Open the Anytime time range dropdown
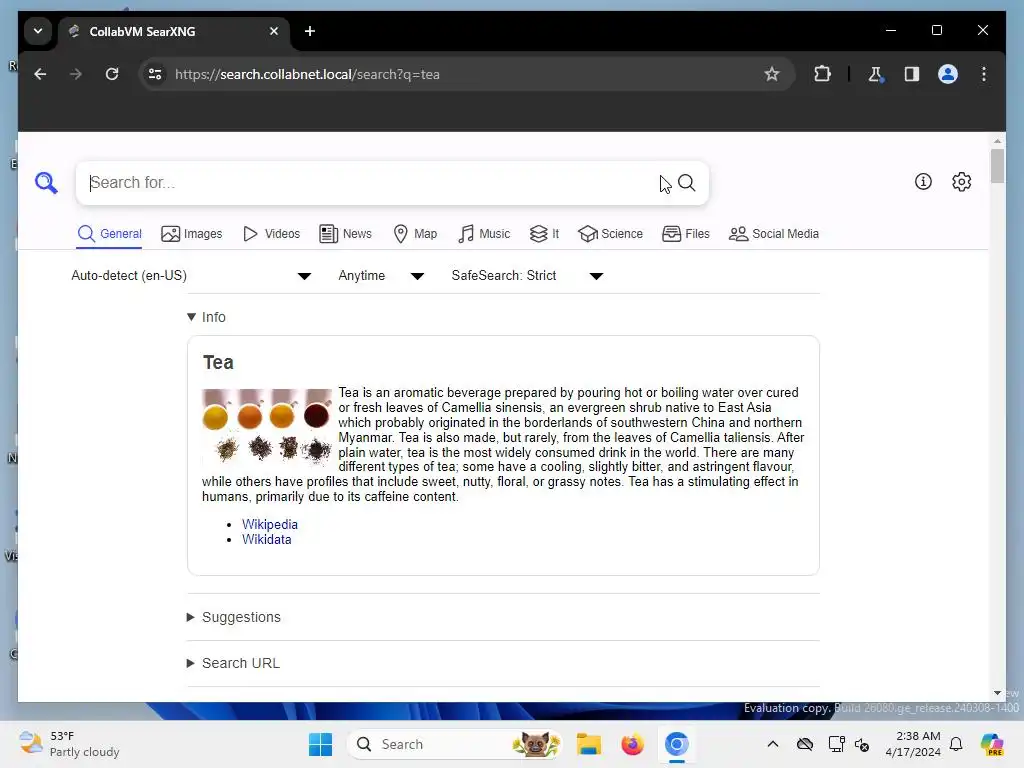 point(381,276)
